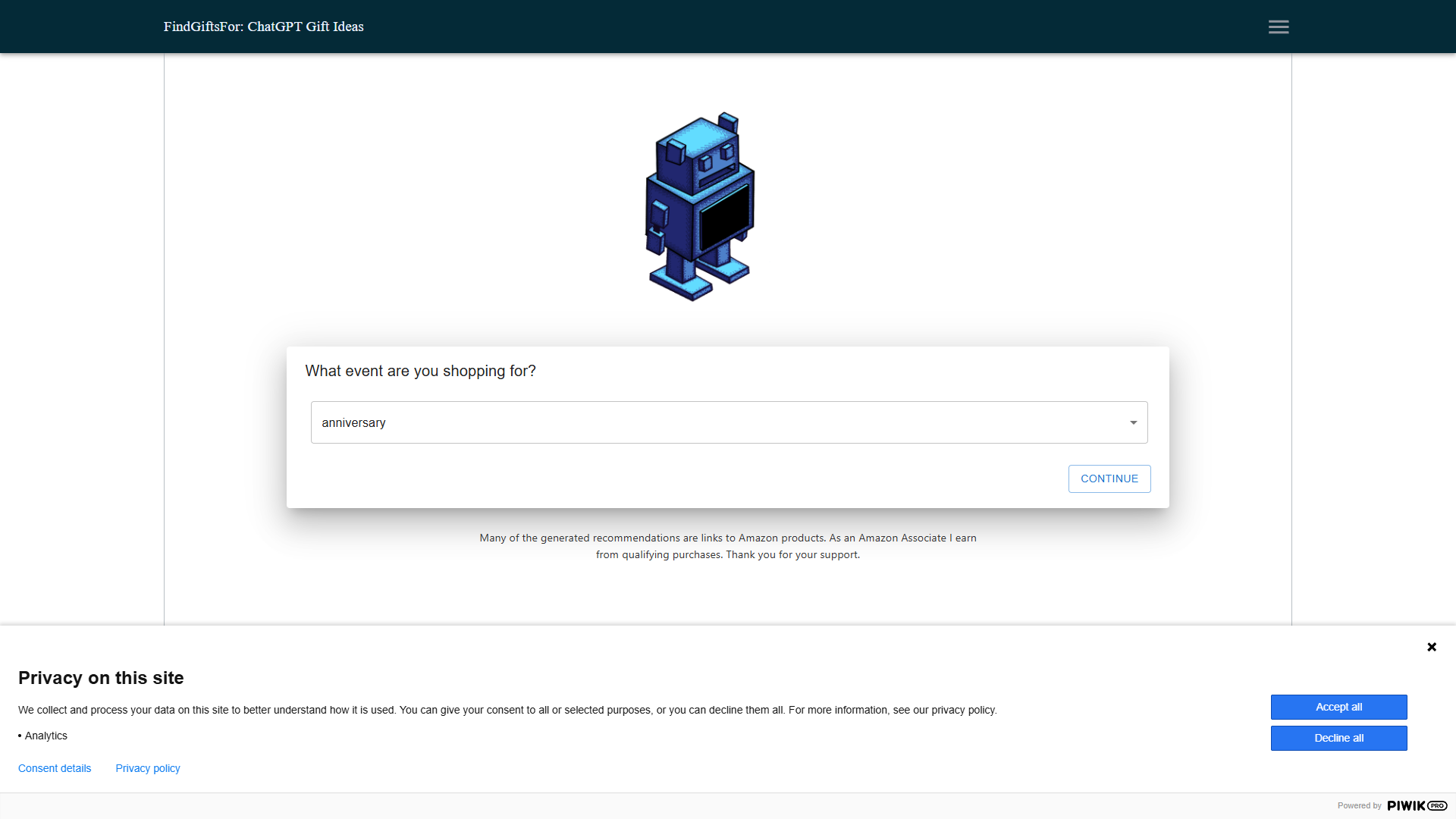This screenshot has width=1456, height=819.
Task: Decline all data collection
Action: point(1338,738)
